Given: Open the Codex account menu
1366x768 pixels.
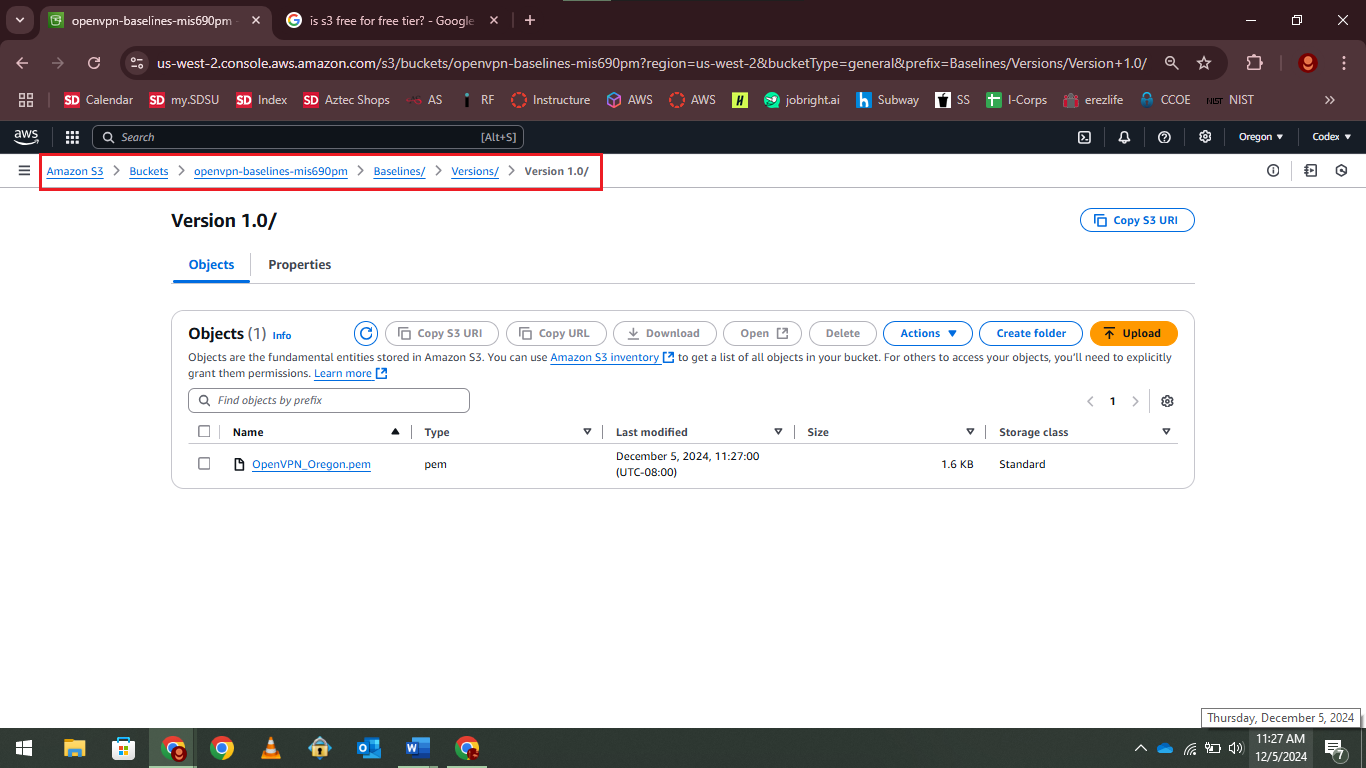Looking at the screenshot, I should click(x=1332, y=137).
